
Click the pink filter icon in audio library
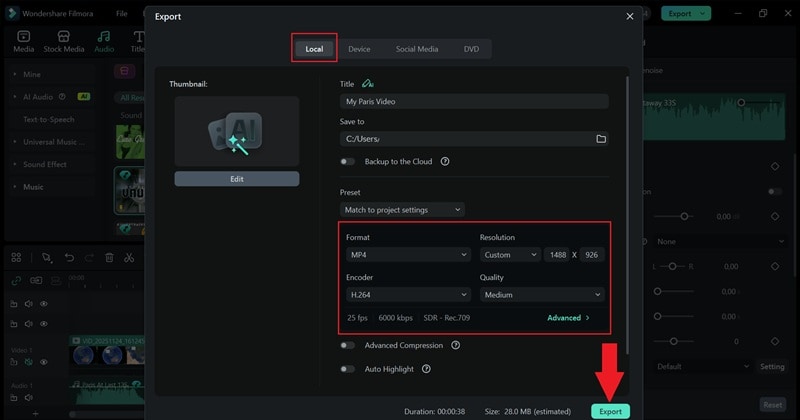click(124, 71)
